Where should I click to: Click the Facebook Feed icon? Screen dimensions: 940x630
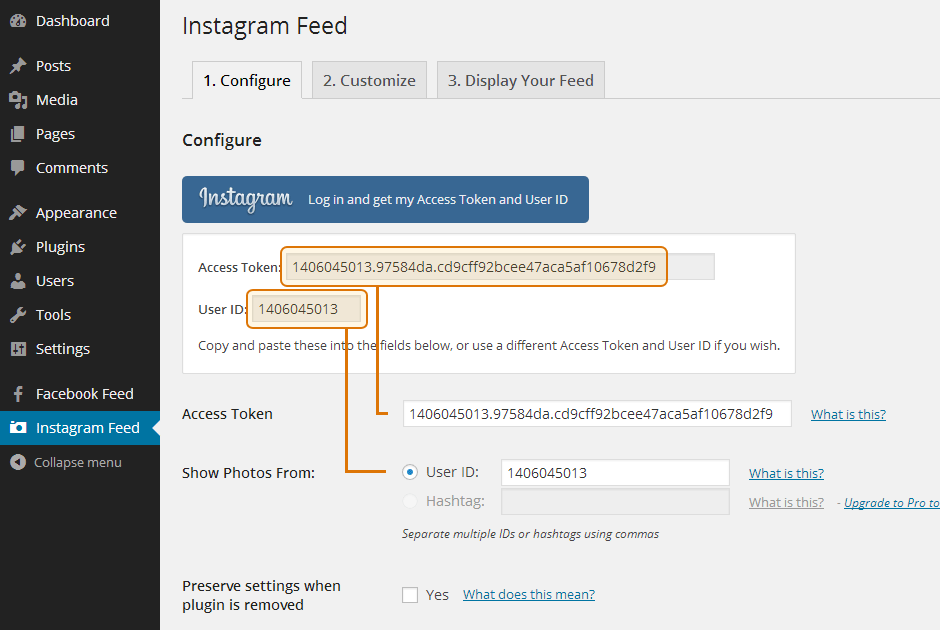tap(18, 394)
